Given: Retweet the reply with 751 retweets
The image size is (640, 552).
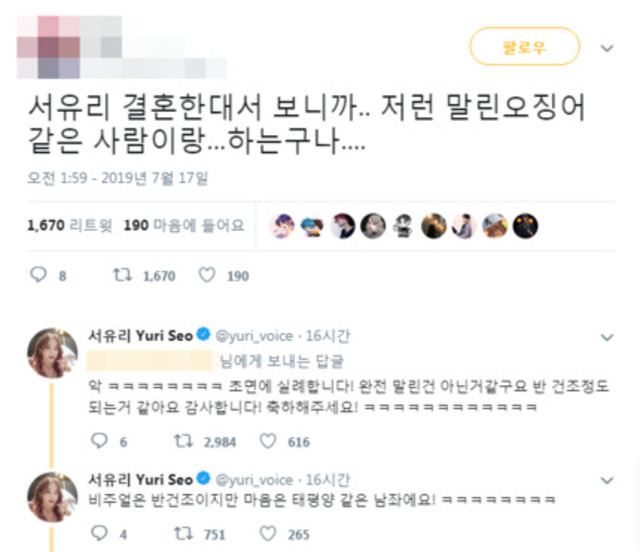Looking at the screenshot, I should point(183,533).
